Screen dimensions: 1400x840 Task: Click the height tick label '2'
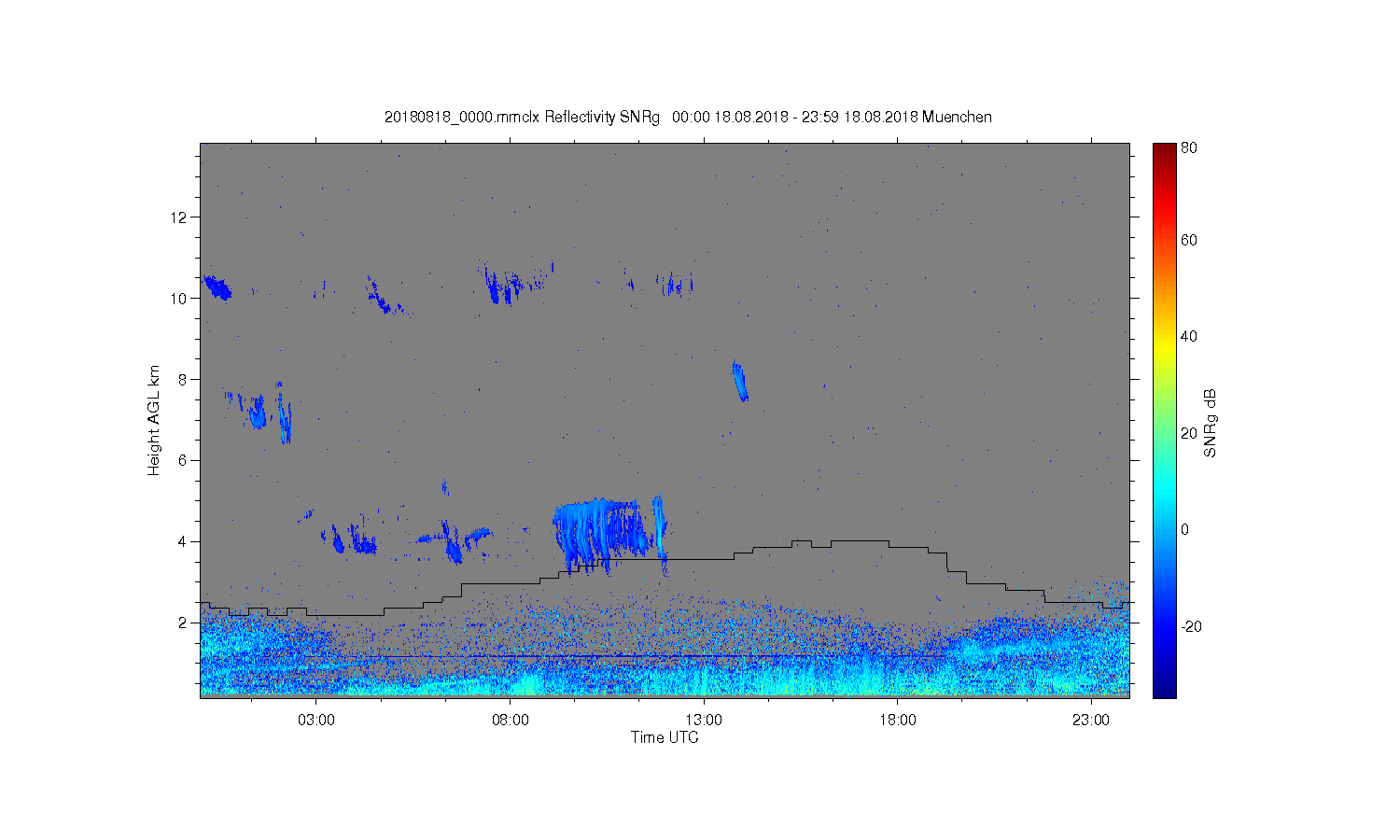184,623
